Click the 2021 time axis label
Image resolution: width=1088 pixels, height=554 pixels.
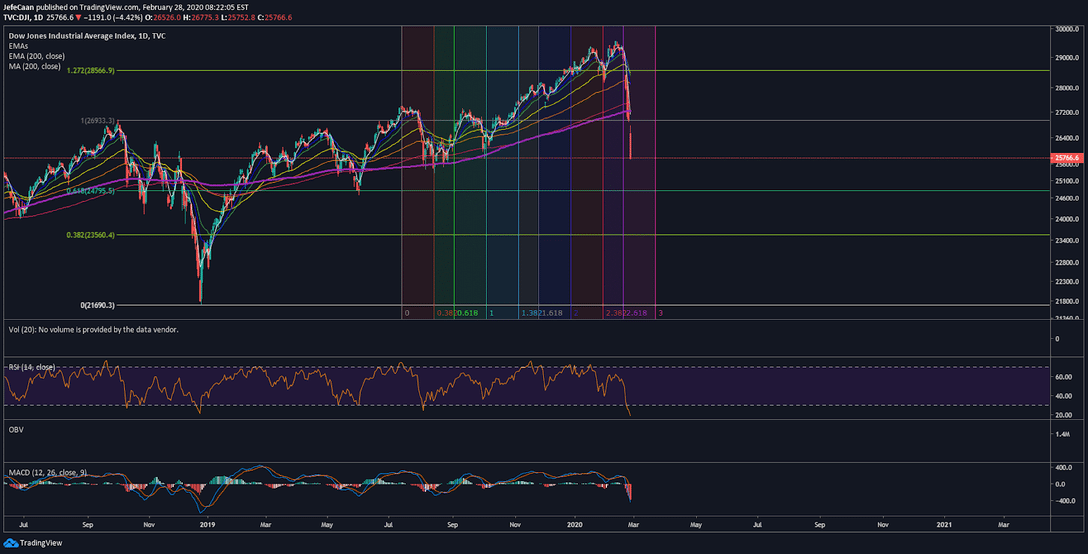coord(944,526)
